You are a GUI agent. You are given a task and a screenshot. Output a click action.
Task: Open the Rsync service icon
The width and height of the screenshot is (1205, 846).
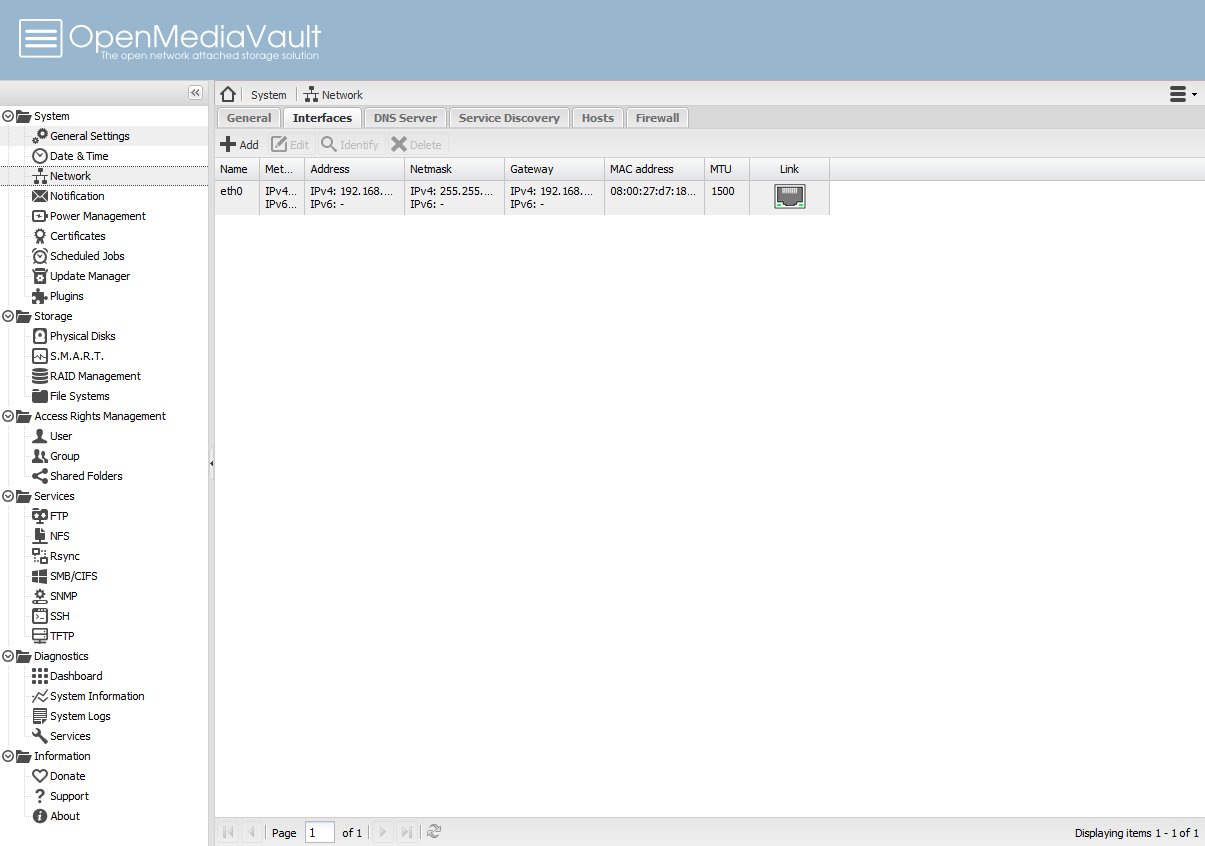(x=40, y=556)
